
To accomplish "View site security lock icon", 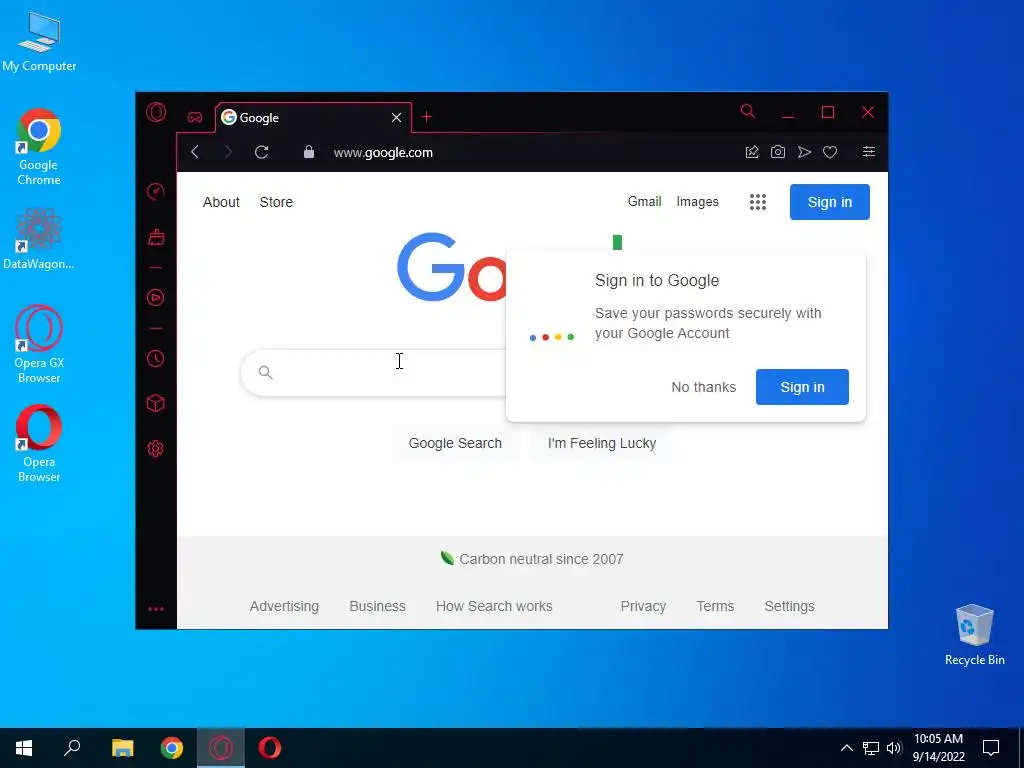I will [x=309, y=152].
